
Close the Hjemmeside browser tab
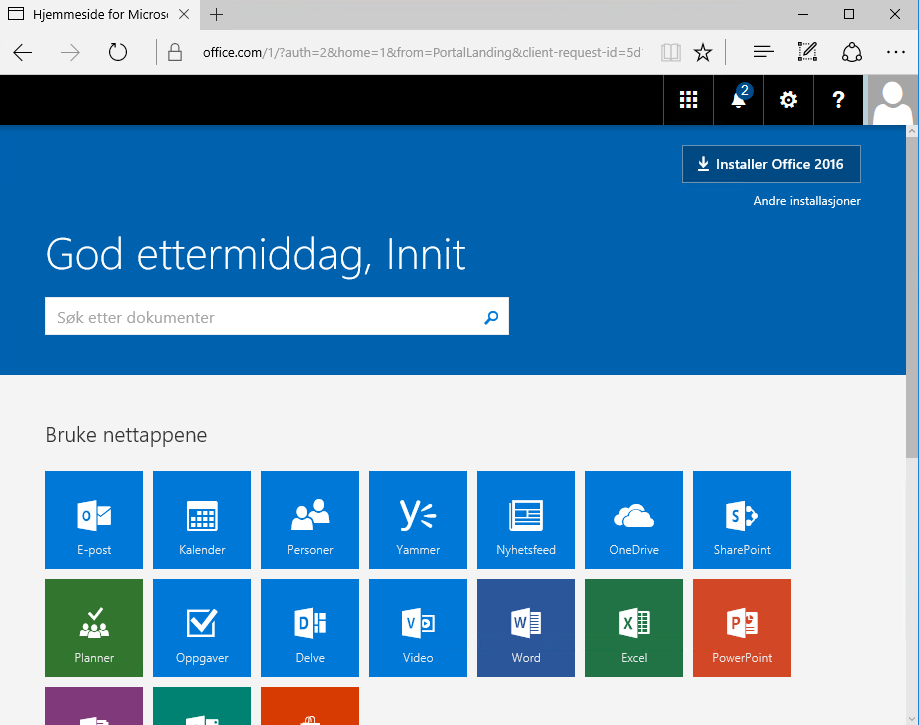184,14
